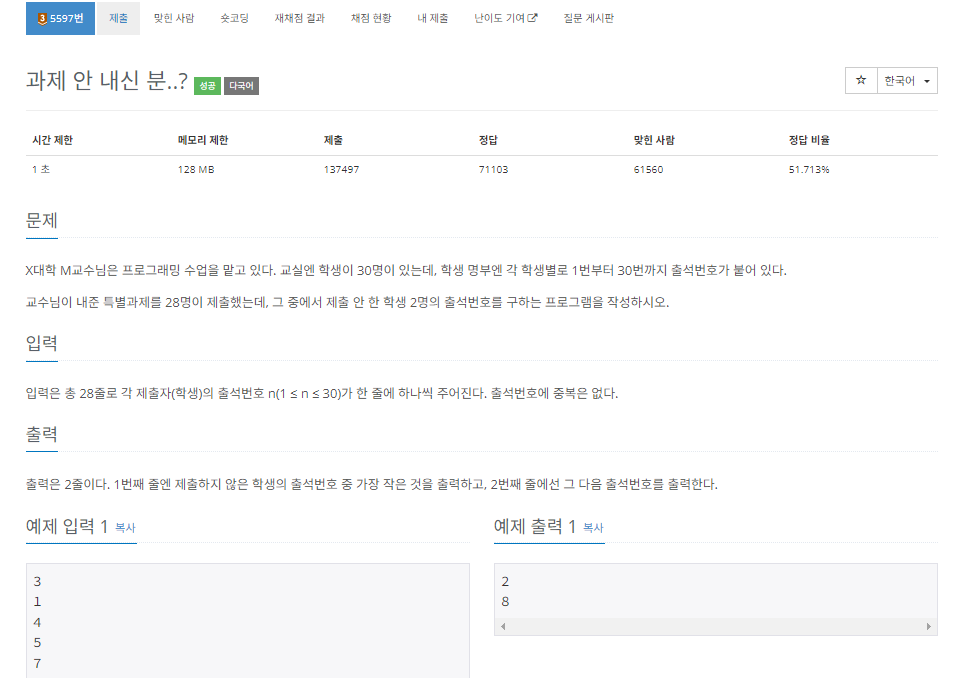Click the external-link icon beside 난이도 기여

click(532, 18)
